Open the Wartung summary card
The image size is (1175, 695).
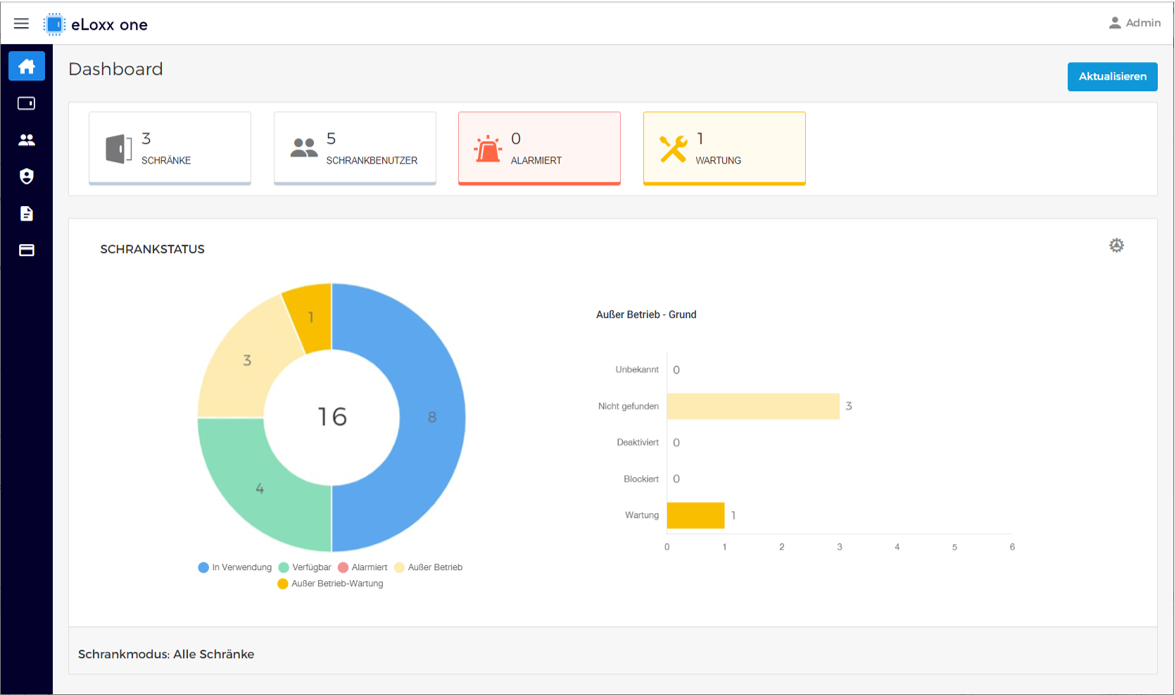pyautogui.click(x=725, y=148)
